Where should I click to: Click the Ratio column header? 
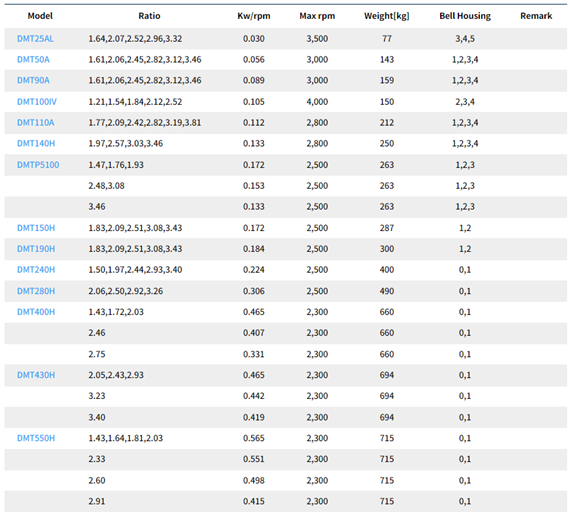point(149,16)
